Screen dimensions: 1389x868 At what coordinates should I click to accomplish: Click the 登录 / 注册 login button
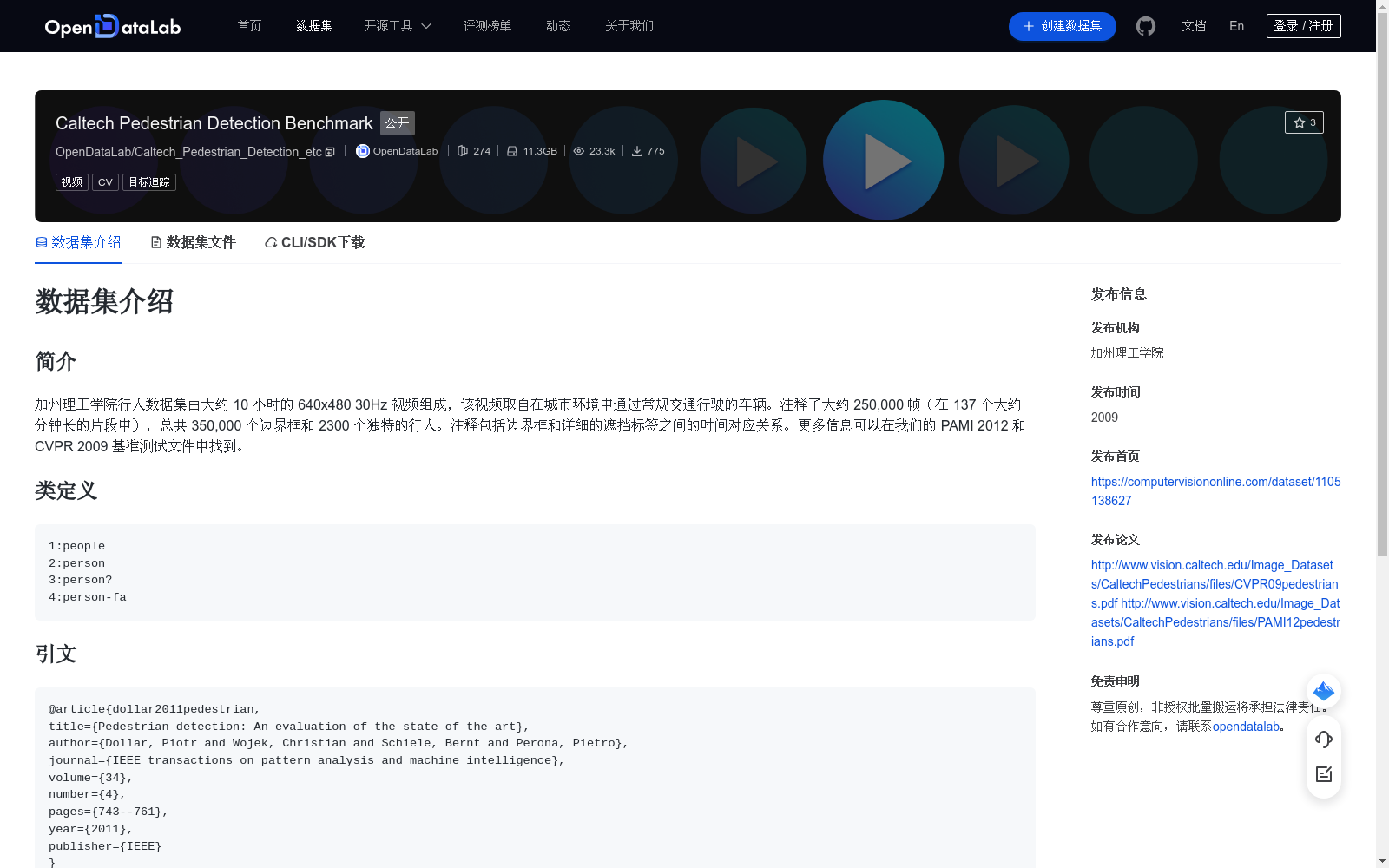[1304, 26]
